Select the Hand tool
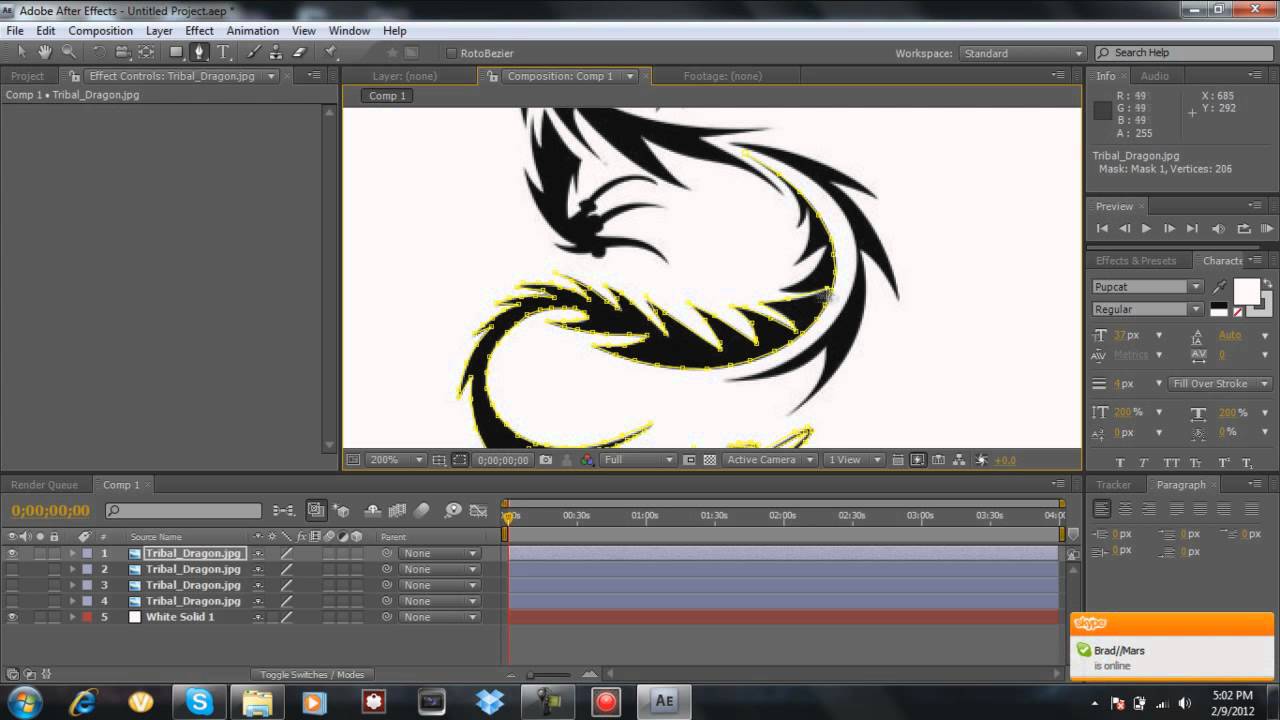This screenshot has width=1280, height=720. [45, 52]
